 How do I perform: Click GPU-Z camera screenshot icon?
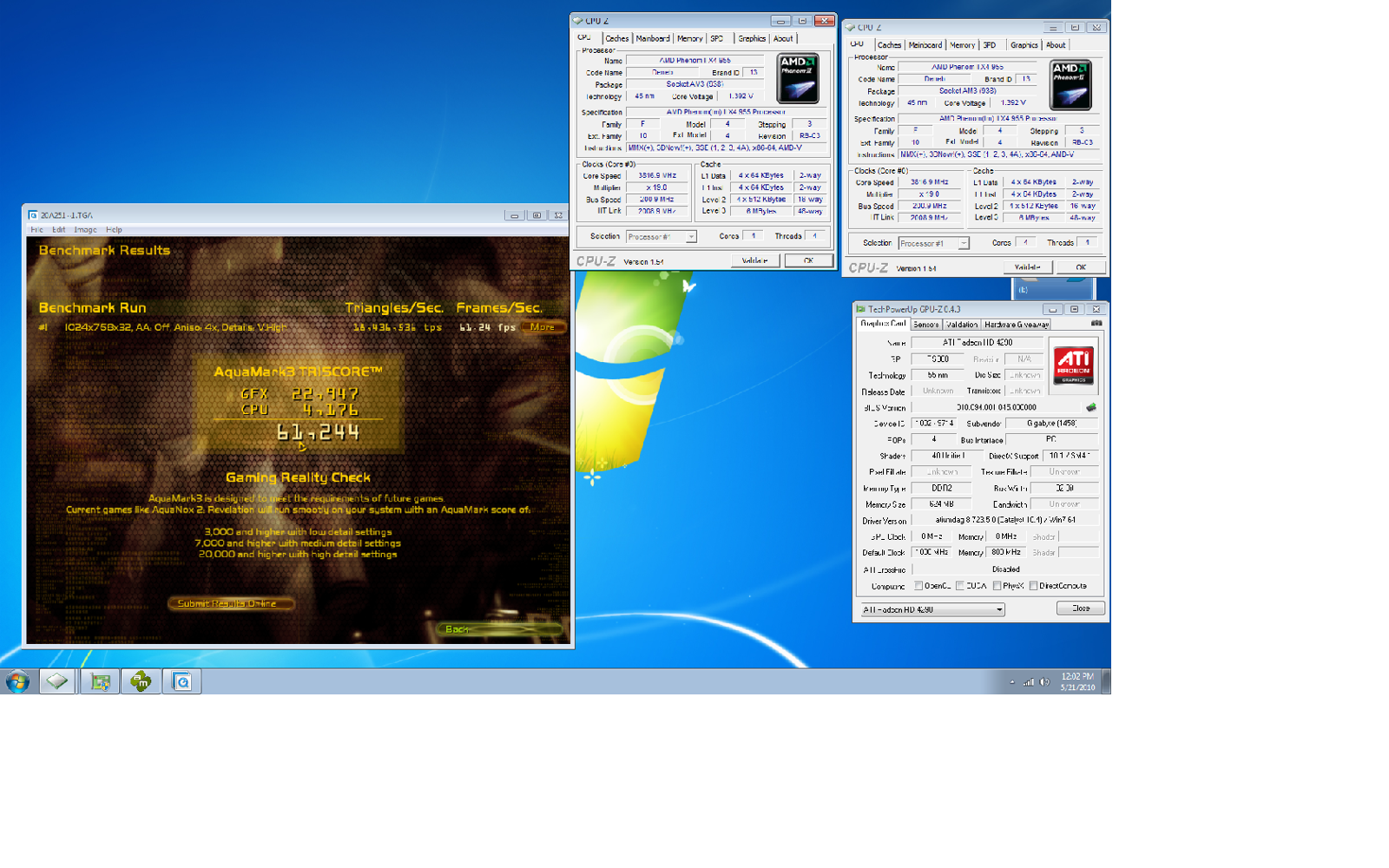pyautogui.click(x=1096, y=323)
